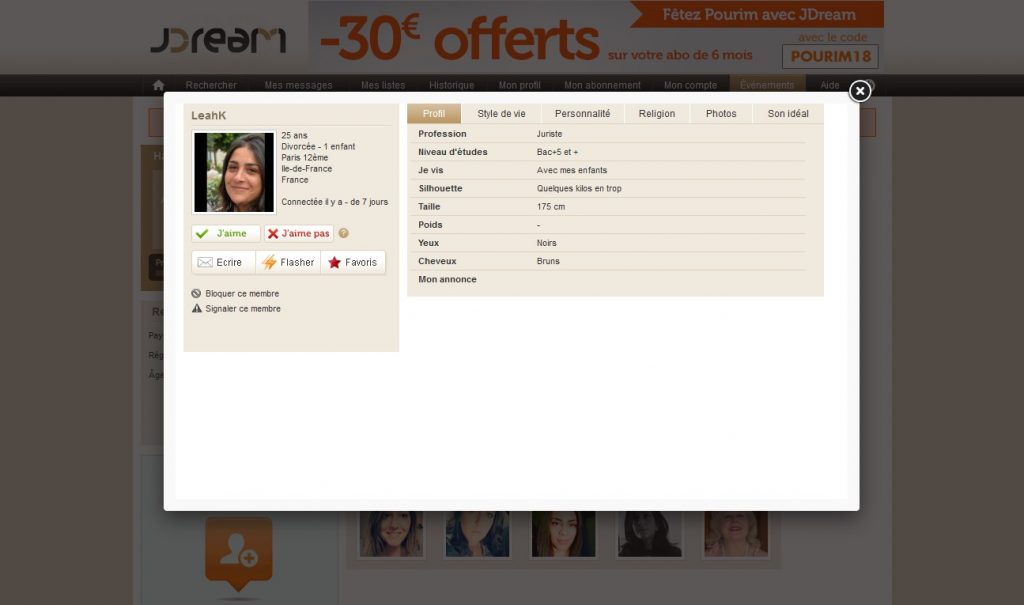
Task: Send a flash with Flasher lightning
Action: pos(288,262)
